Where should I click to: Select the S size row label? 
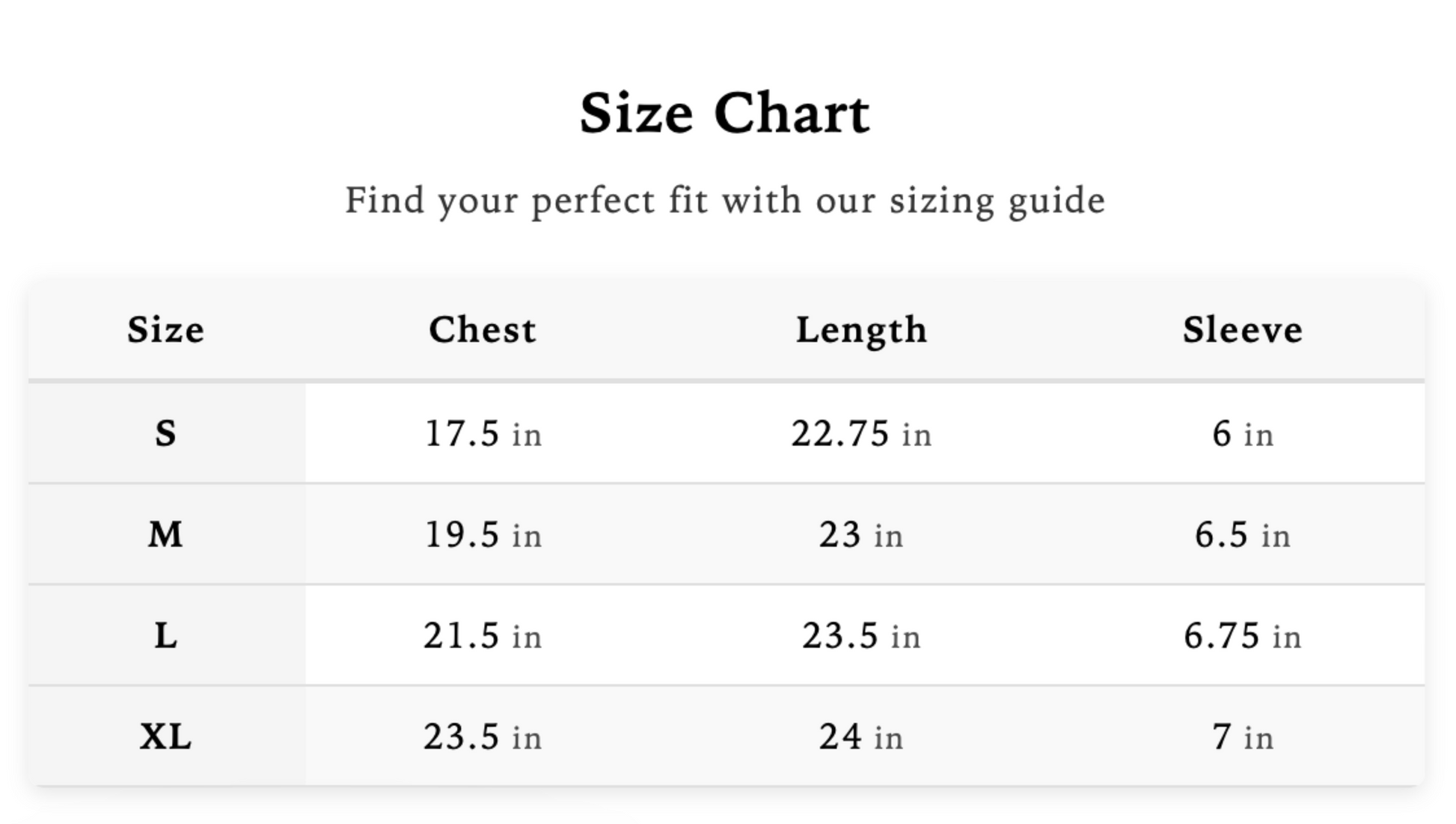pos(165,433)
